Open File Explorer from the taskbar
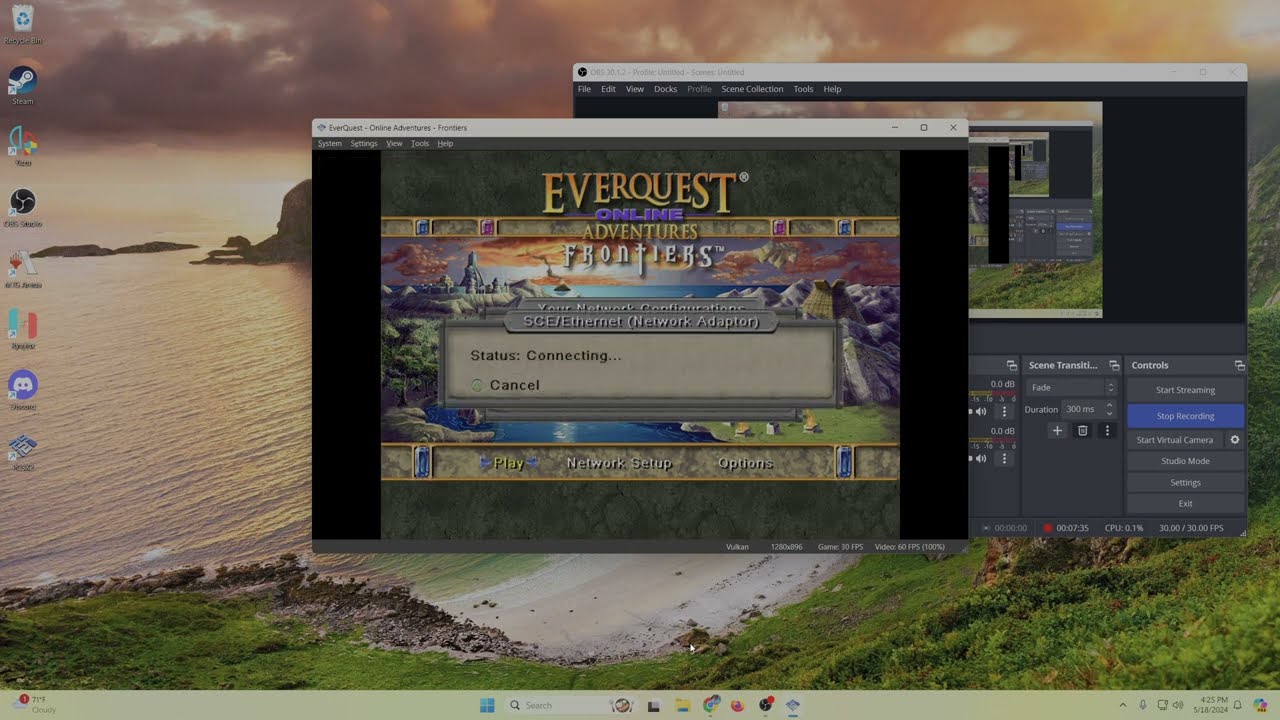 pos(683,705)
